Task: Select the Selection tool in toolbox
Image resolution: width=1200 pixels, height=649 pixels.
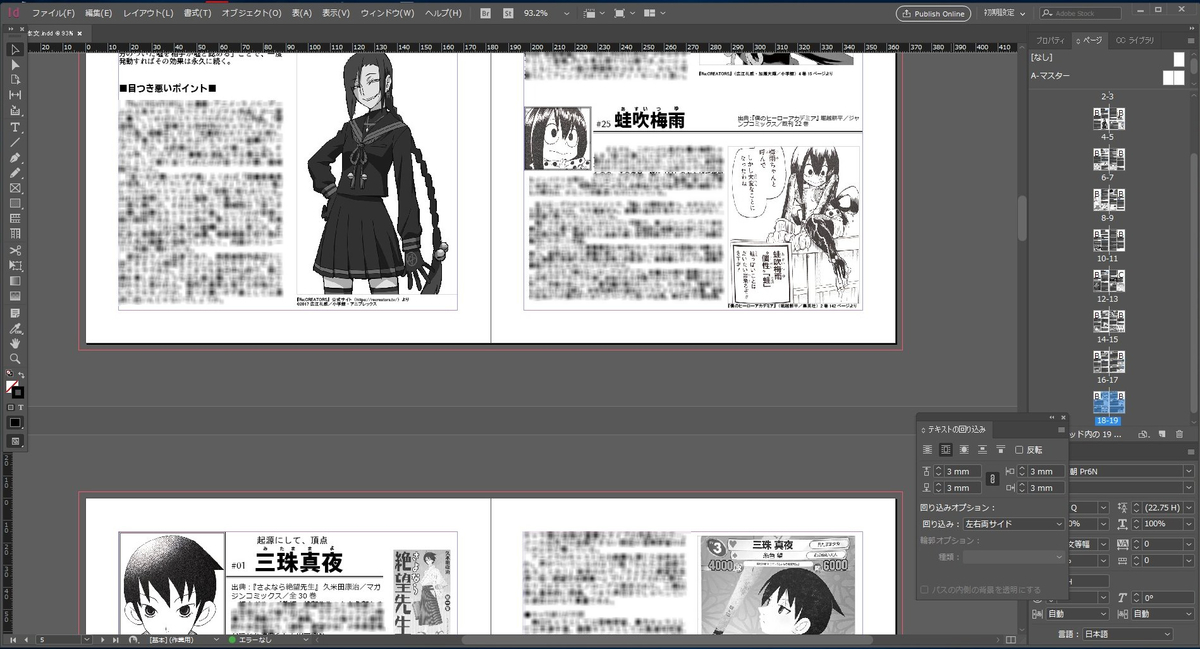Action: click(x=15, y=50)
